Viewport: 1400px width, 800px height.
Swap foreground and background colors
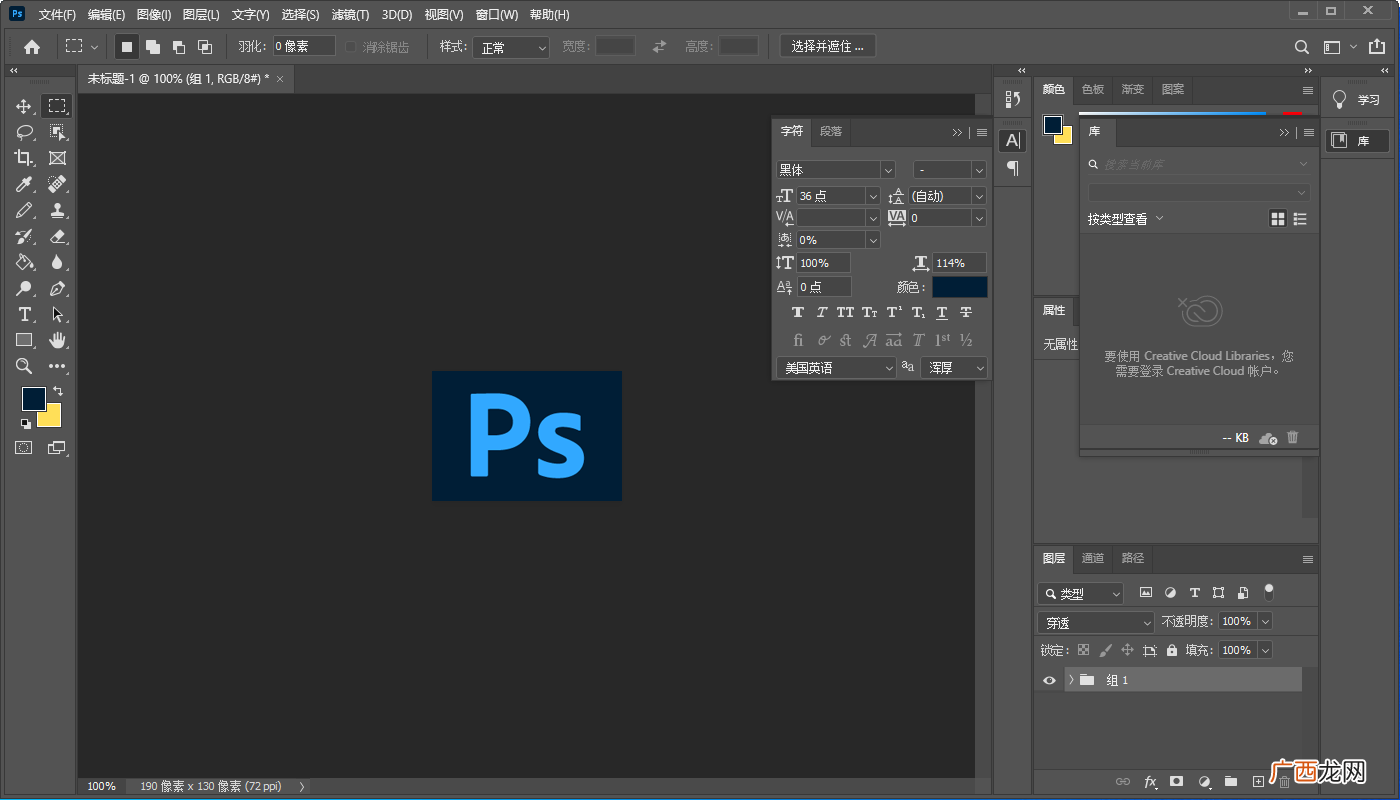pyautogui.click(x=57, y=390)
